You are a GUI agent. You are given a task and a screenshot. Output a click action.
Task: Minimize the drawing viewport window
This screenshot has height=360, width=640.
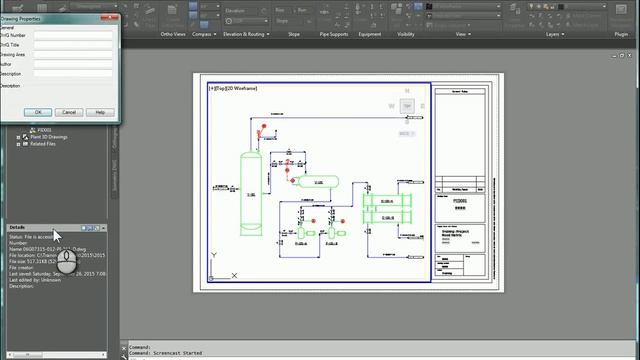(x=614, y=56)
